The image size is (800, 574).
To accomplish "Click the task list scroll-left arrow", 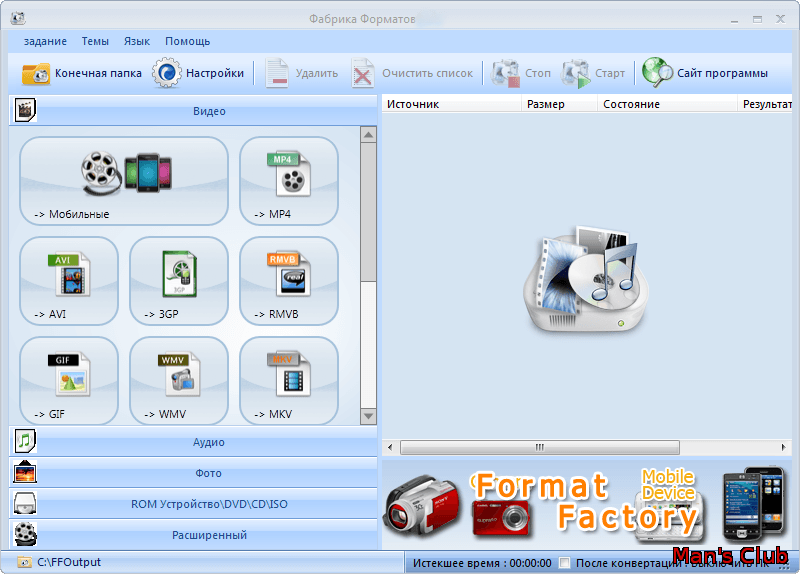I will click(390, 447).
